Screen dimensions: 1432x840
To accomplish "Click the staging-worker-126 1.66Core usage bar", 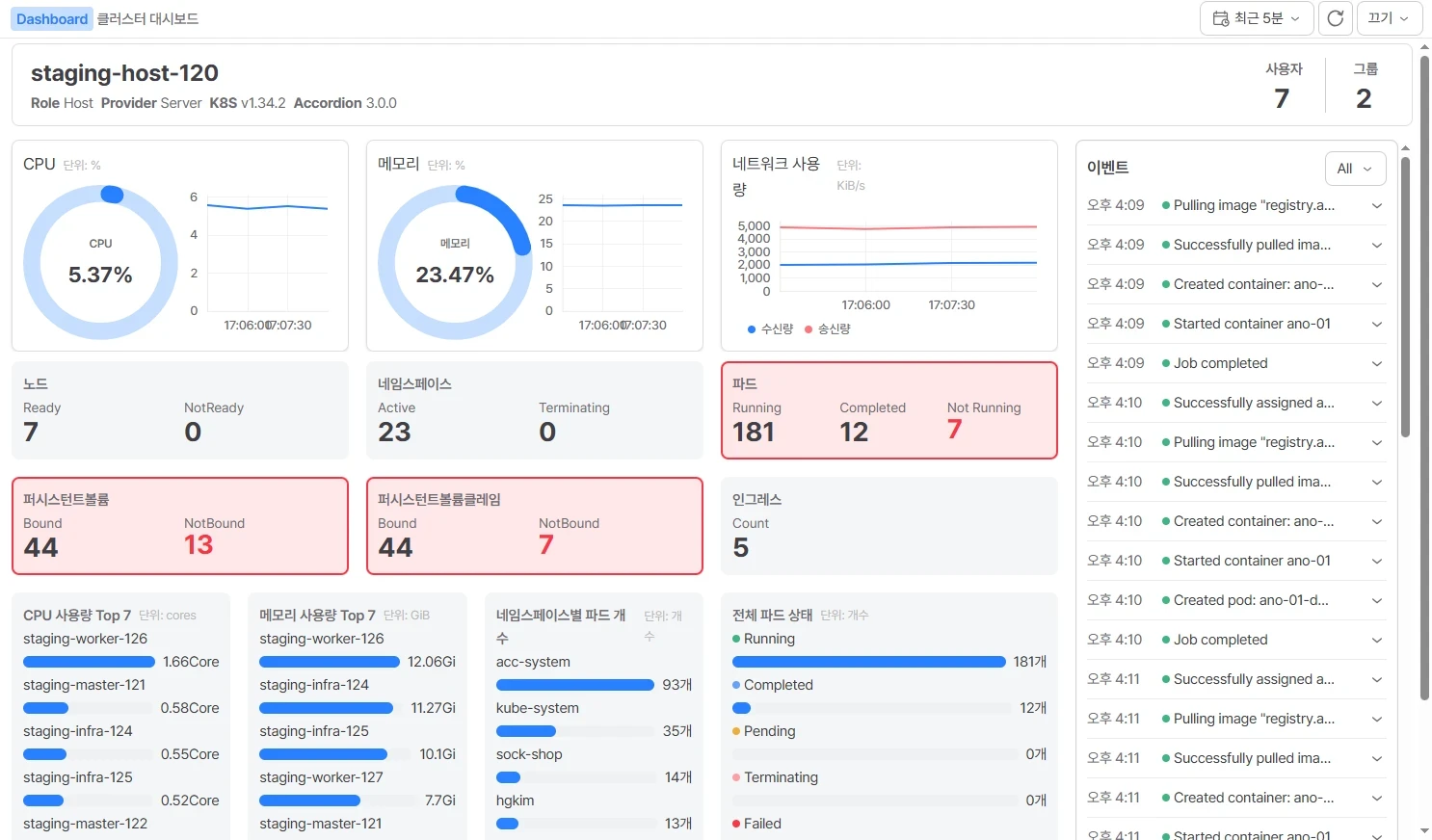I will (x=89, y=662).
